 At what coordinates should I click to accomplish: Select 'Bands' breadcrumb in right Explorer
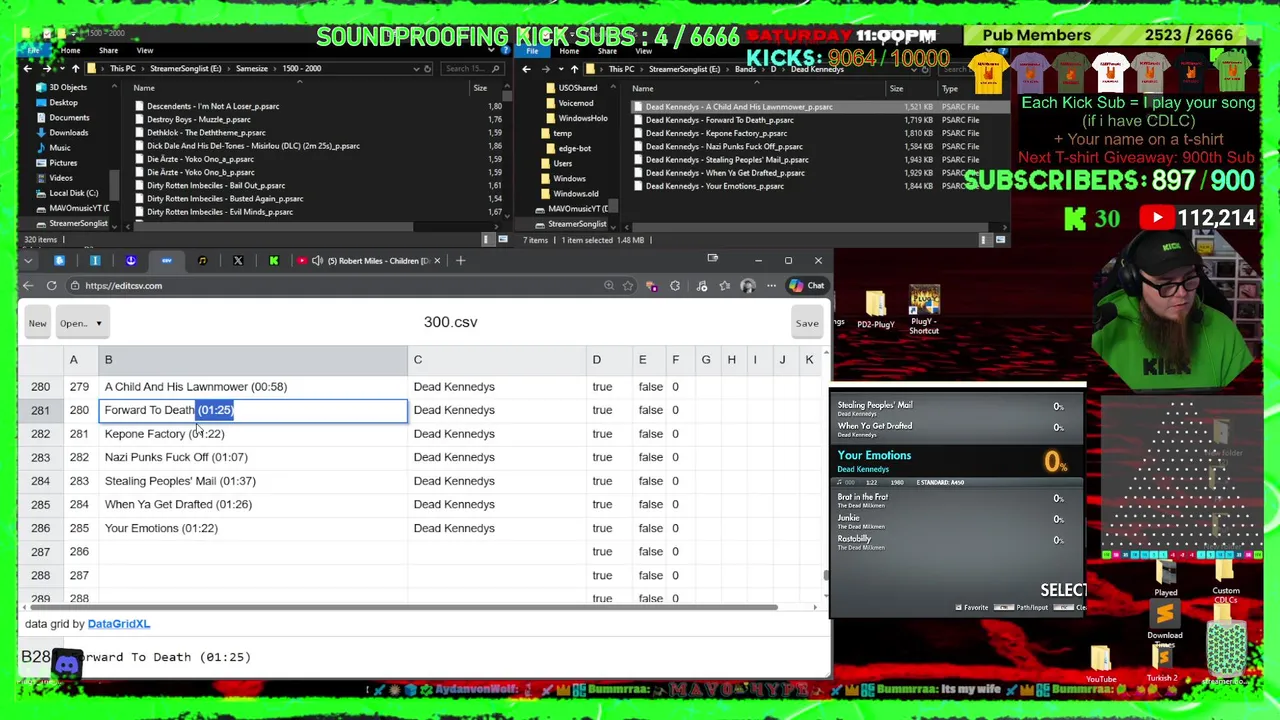pos(745,69)
